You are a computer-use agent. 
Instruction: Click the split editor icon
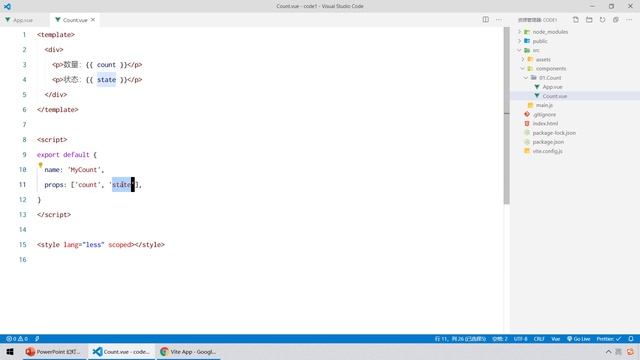tap(485, 20)
